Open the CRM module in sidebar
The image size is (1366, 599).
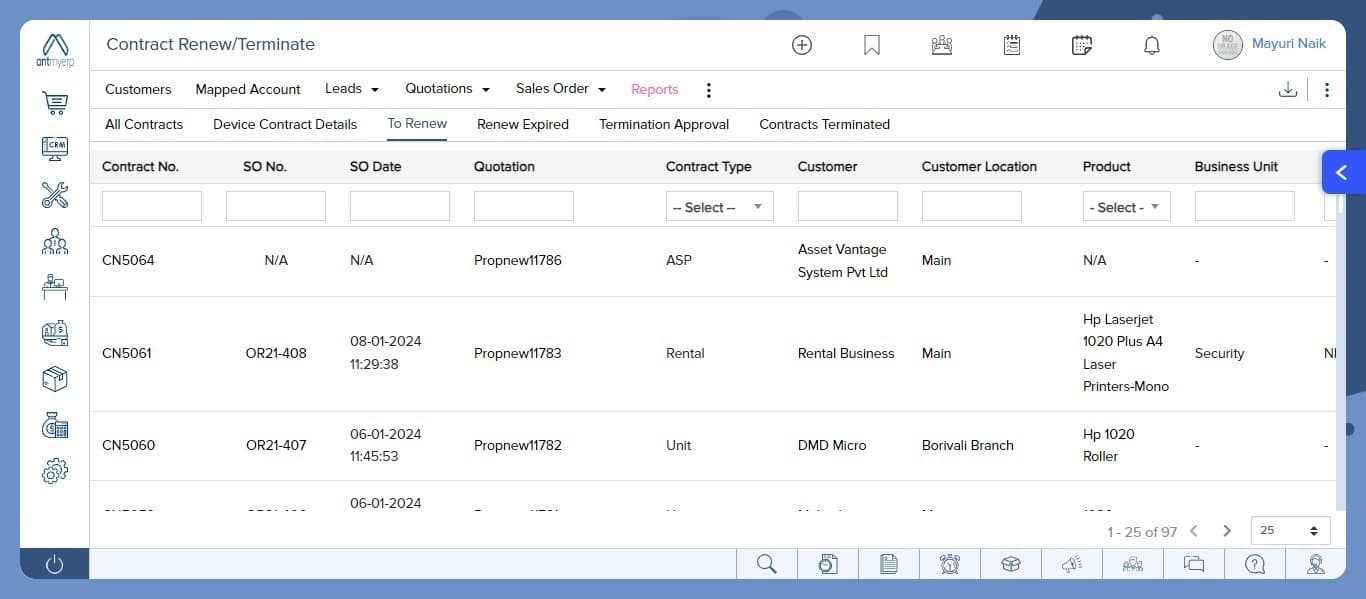pyautogui.click(x=55, y=148)
